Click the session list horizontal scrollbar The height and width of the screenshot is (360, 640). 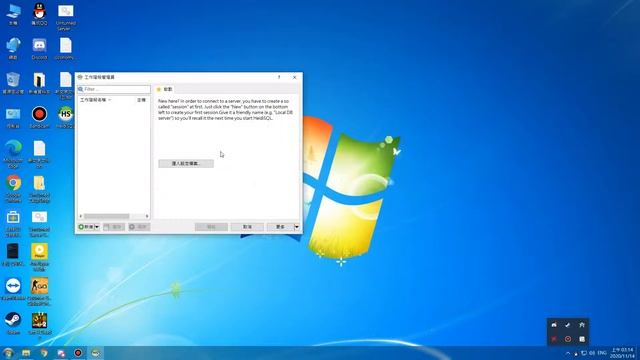(114, 216)
